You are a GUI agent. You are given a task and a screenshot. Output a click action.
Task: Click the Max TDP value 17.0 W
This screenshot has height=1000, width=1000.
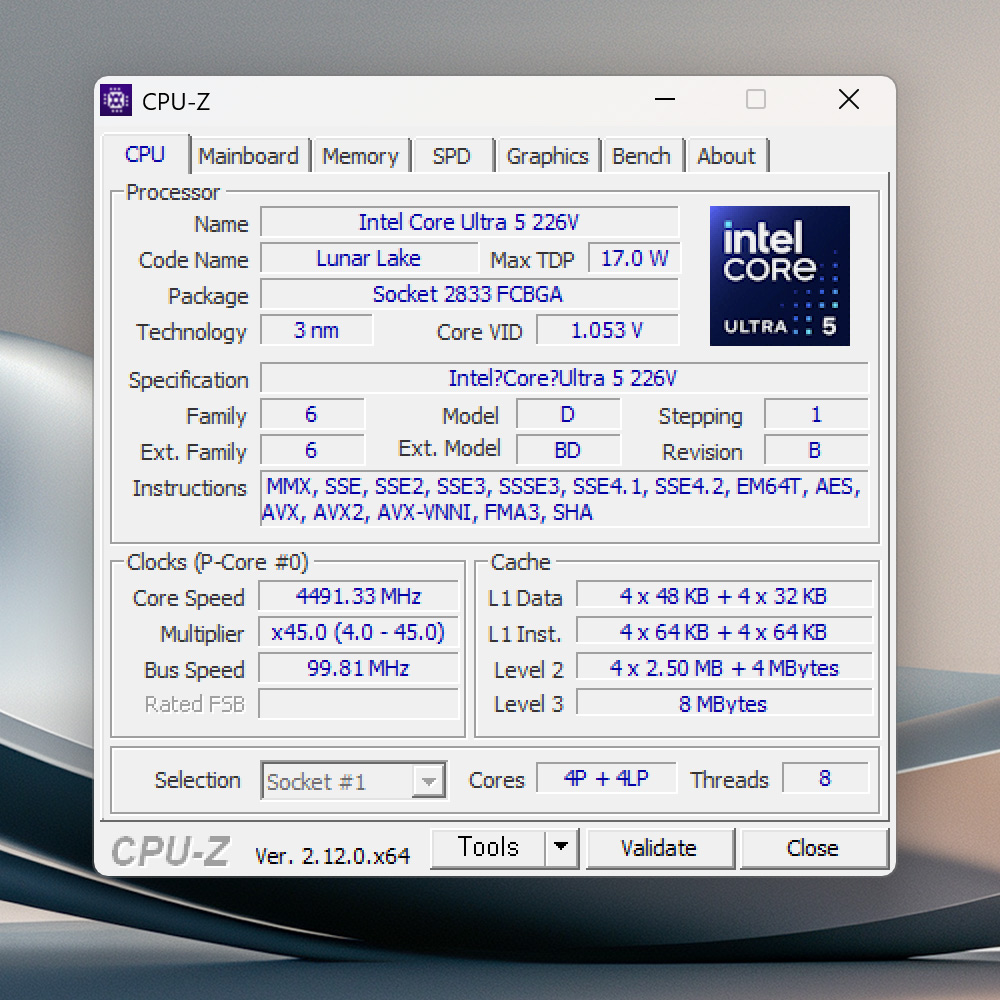tap(634, 258)
